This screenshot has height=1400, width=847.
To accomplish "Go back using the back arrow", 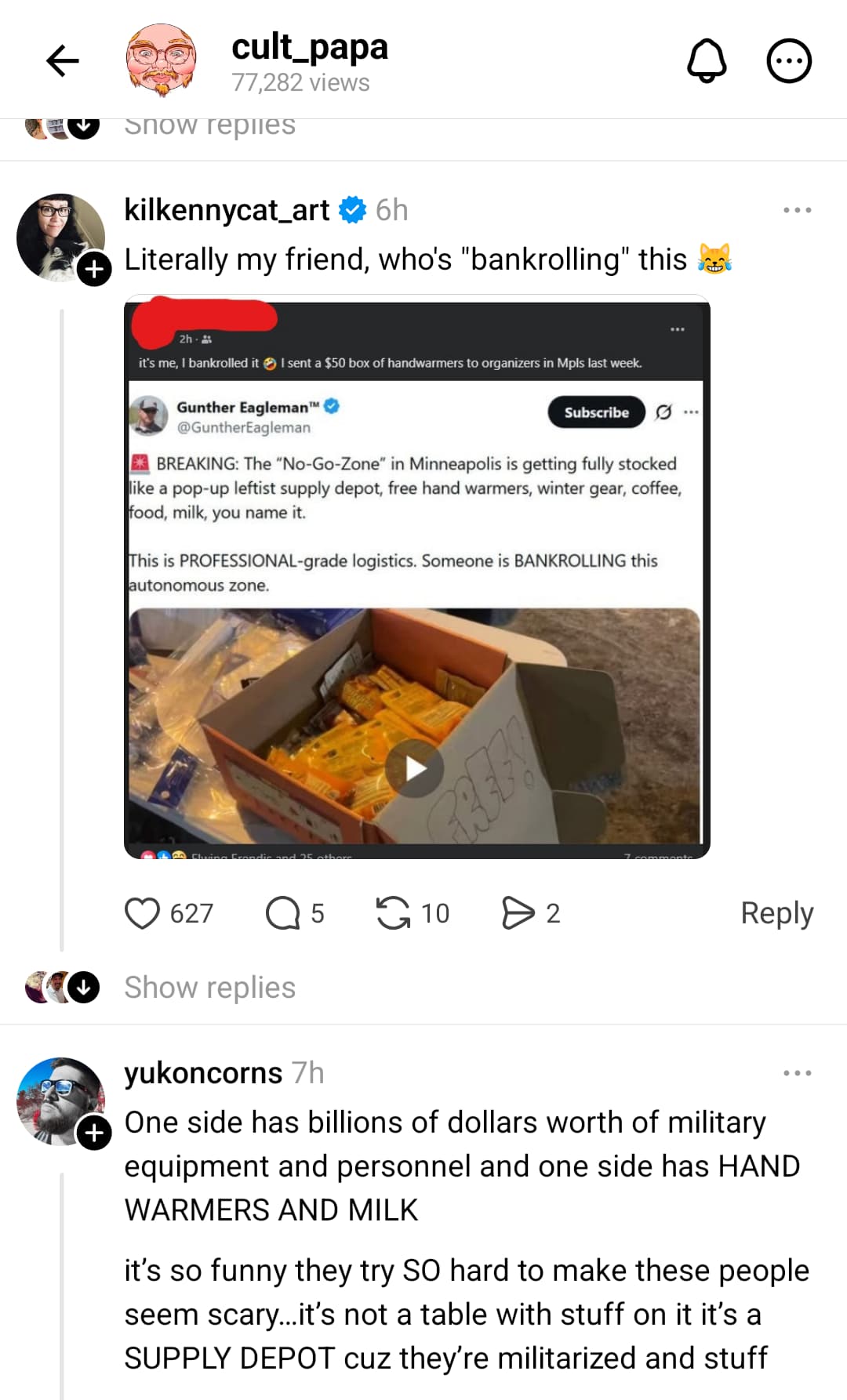I will 63,61.
